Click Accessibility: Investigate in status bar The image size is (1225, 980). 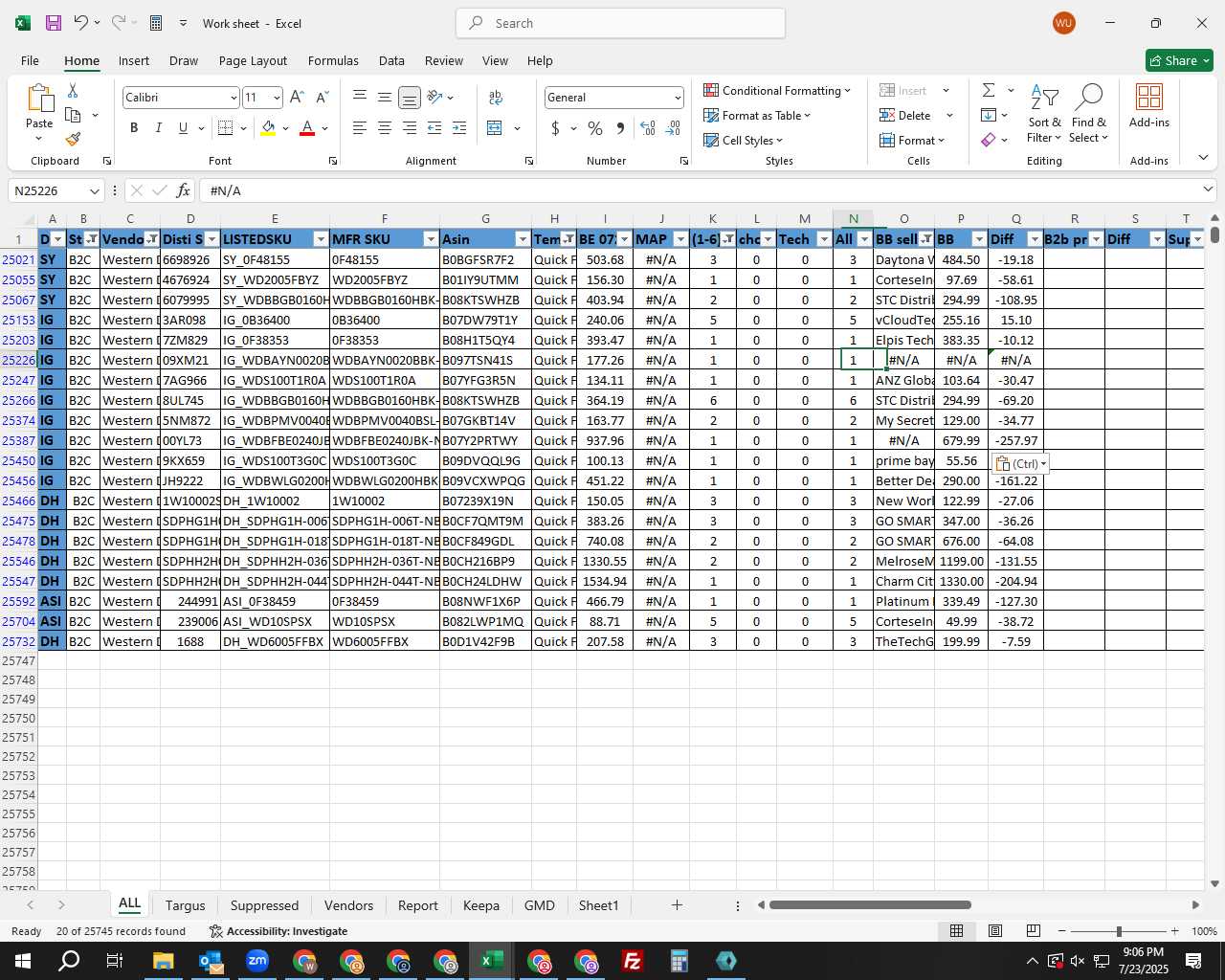(278, 930)
